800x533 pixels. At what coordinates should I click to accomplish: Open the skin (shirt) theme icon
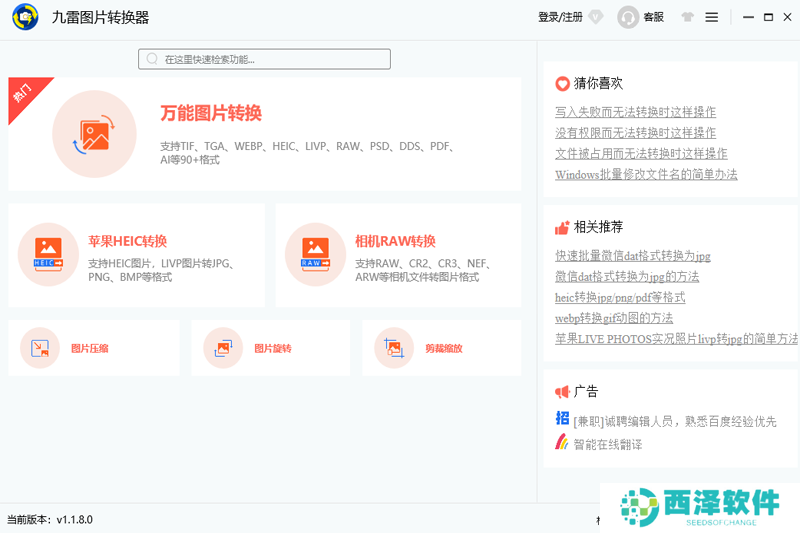point(687,17)
